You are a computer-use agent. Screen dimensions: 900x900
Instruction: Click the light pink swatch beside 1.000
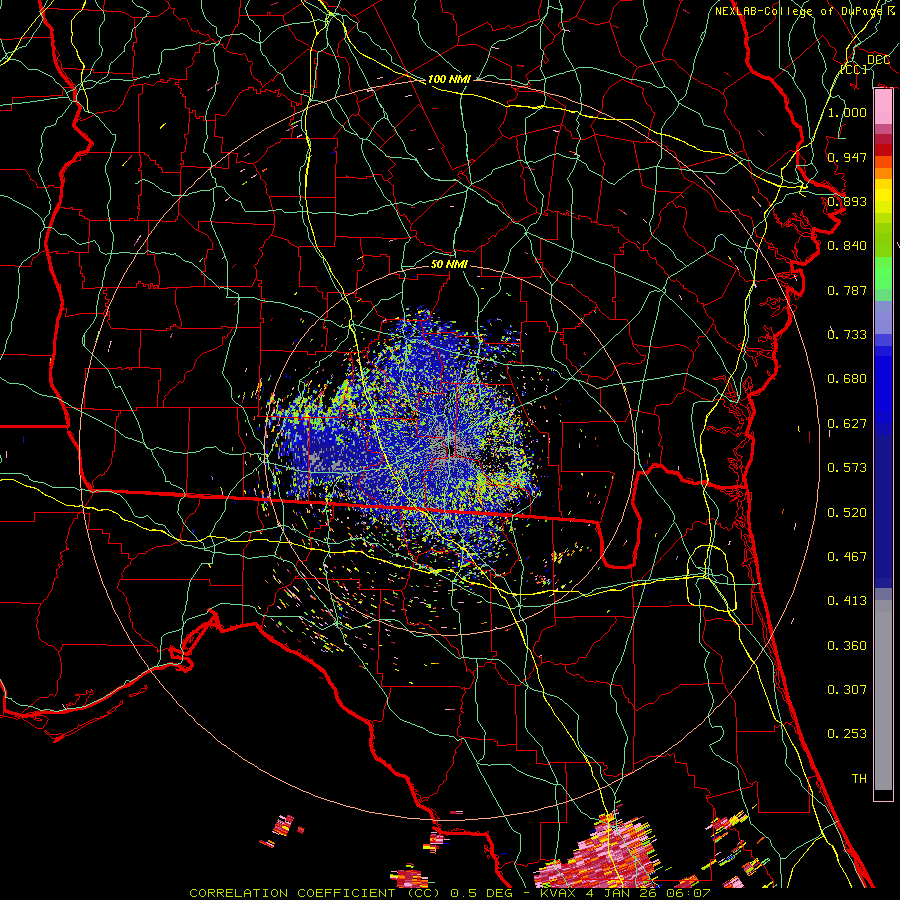point(883,106)
